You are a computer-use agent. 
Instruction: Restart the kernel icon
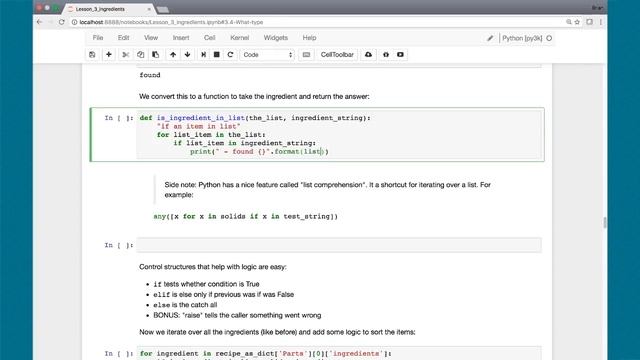(230, 55)
